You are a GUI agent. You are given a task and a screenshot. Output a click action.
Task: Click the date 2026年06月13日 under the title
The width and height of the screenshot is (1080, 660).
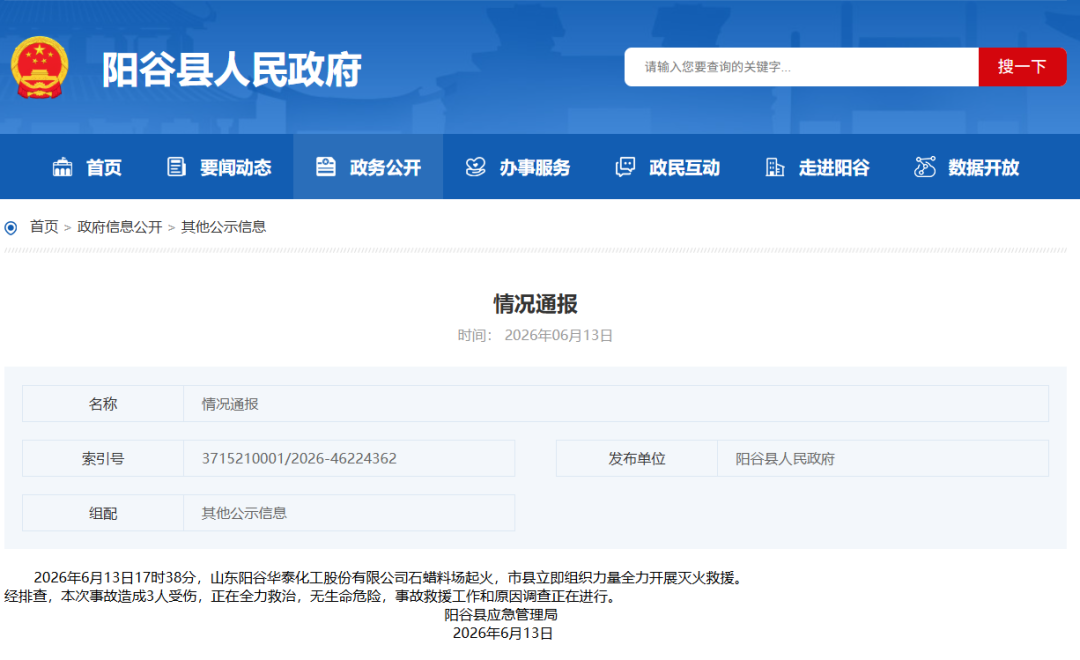coord(559,336)
